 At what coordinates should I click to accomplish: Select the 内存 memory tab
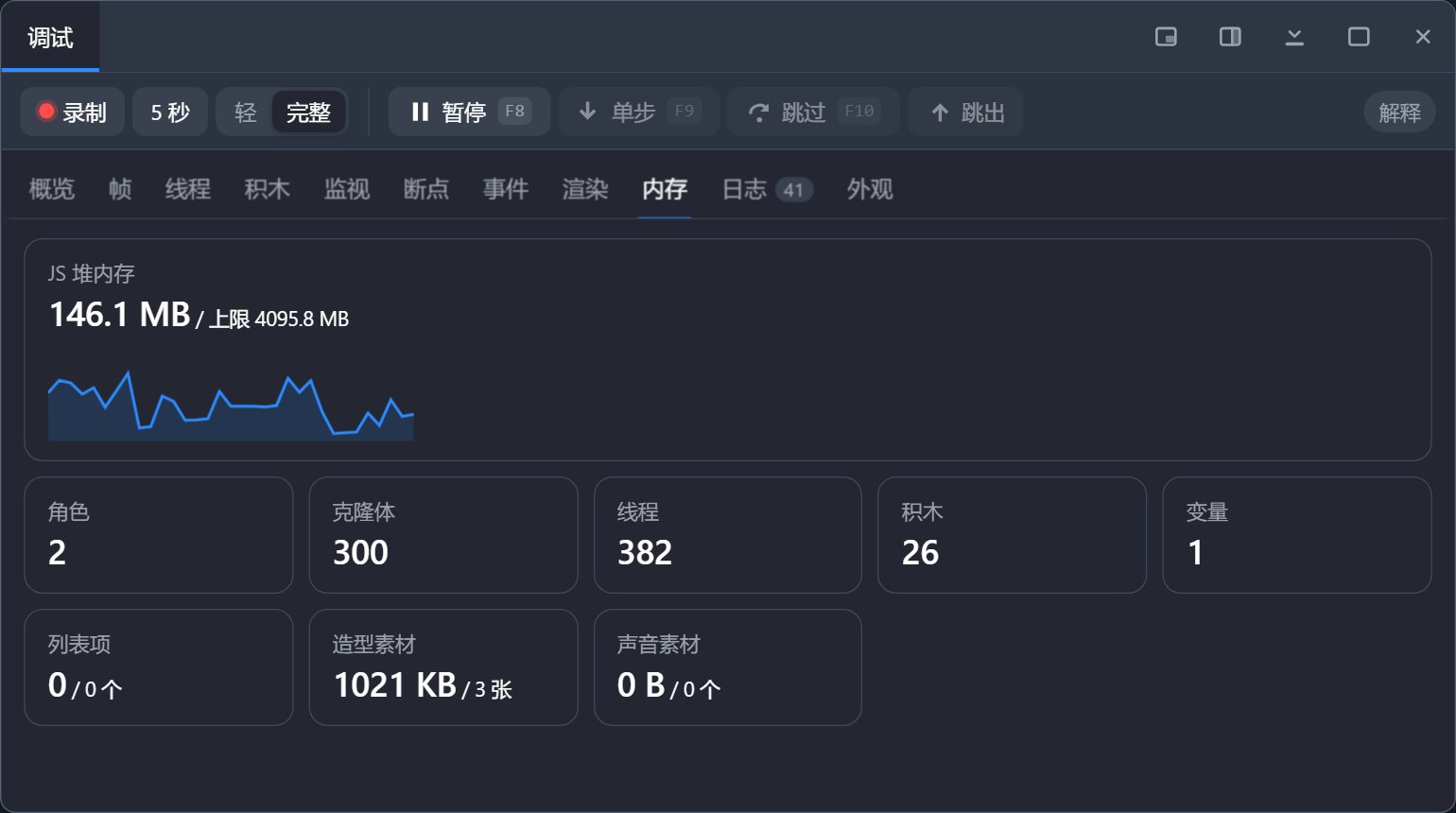pos(665,189)
